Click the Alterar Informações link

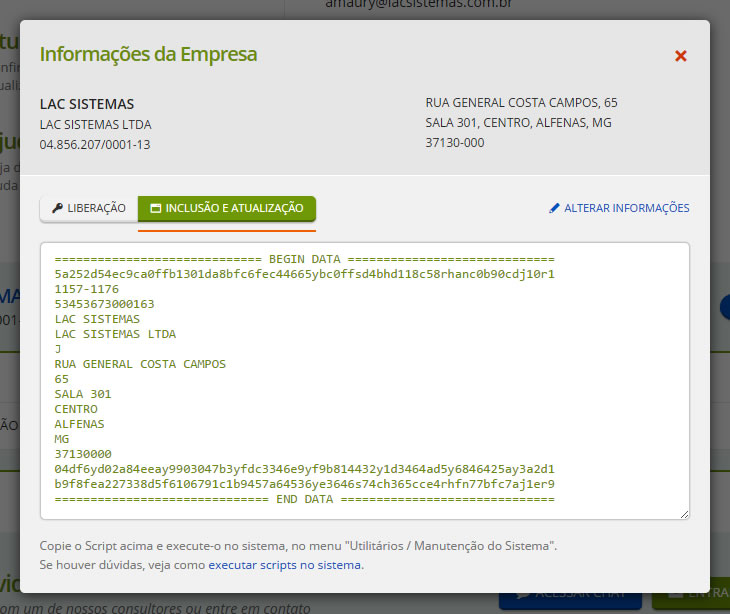click(619, 208)
